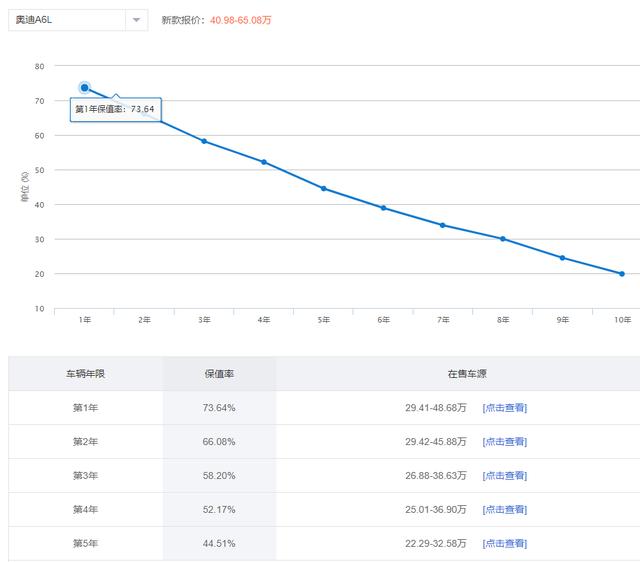Open 点击查看 link for 第1年 row
The height and width of the screenshot is (562, 640).
pyautogui.click(x=504, y=408)
